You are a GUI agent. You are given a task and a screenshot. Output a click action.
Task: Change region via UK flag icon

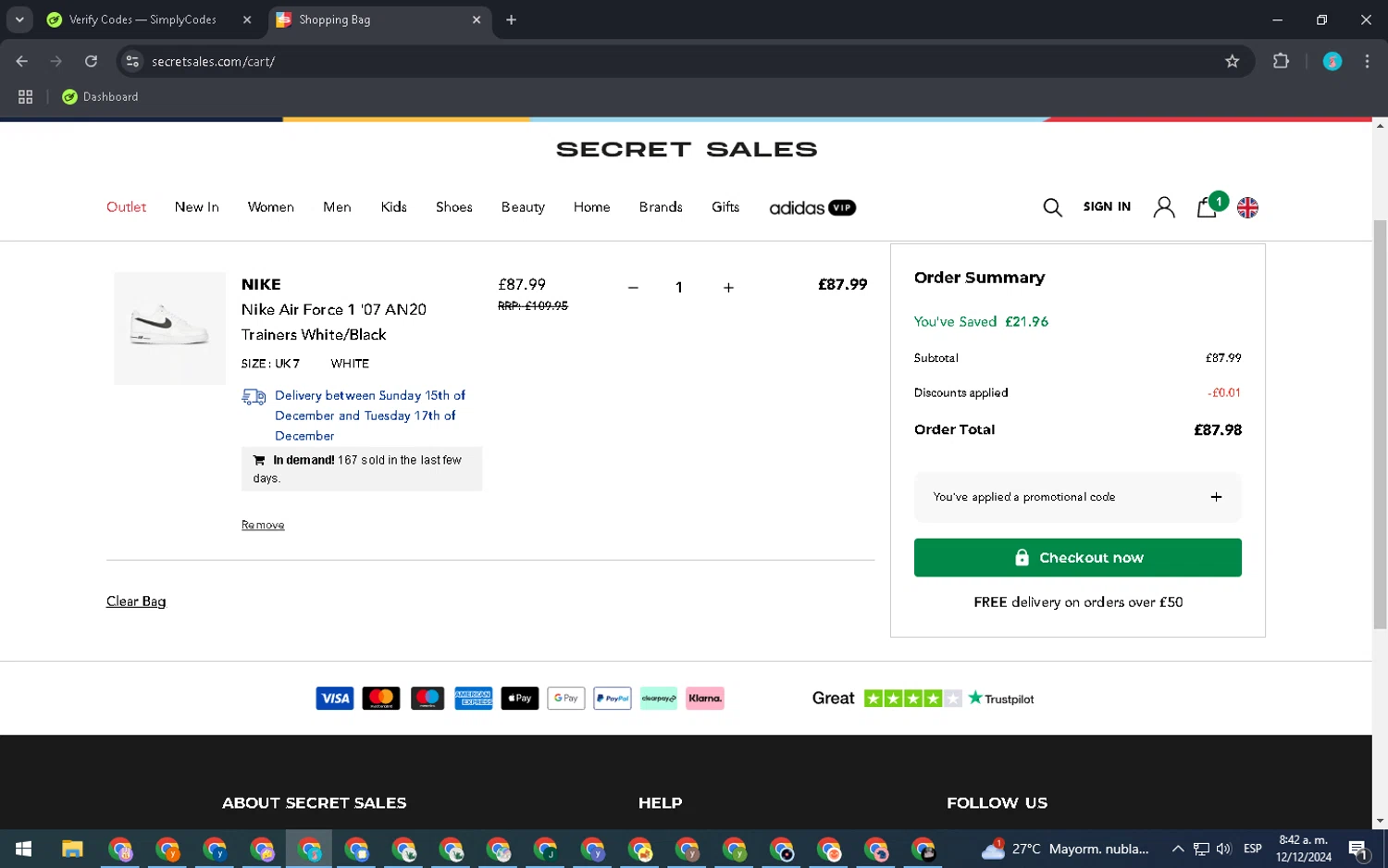tap(1247, 207)
